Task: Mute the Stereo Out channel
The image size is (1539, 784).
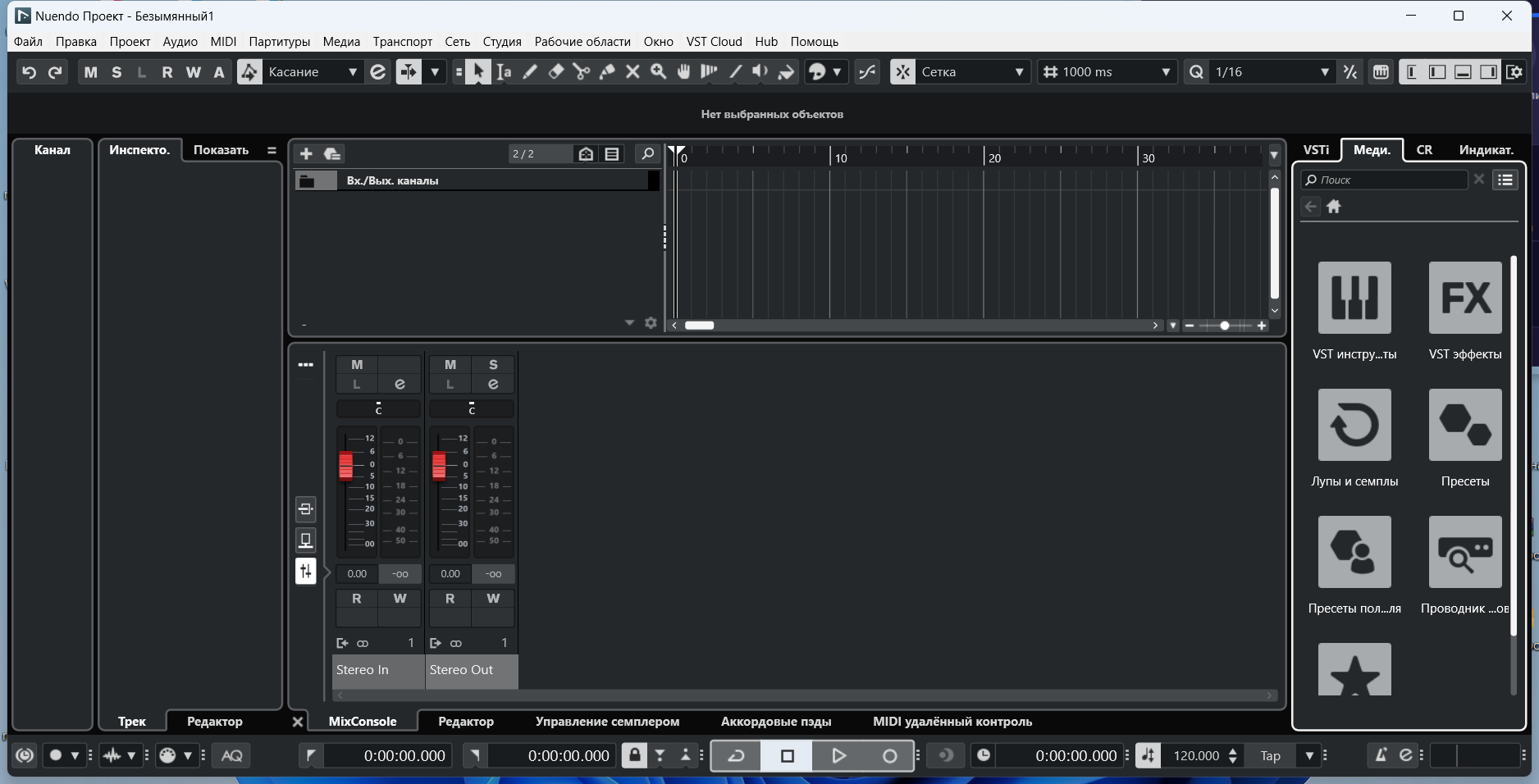Action: click(450, 365)
